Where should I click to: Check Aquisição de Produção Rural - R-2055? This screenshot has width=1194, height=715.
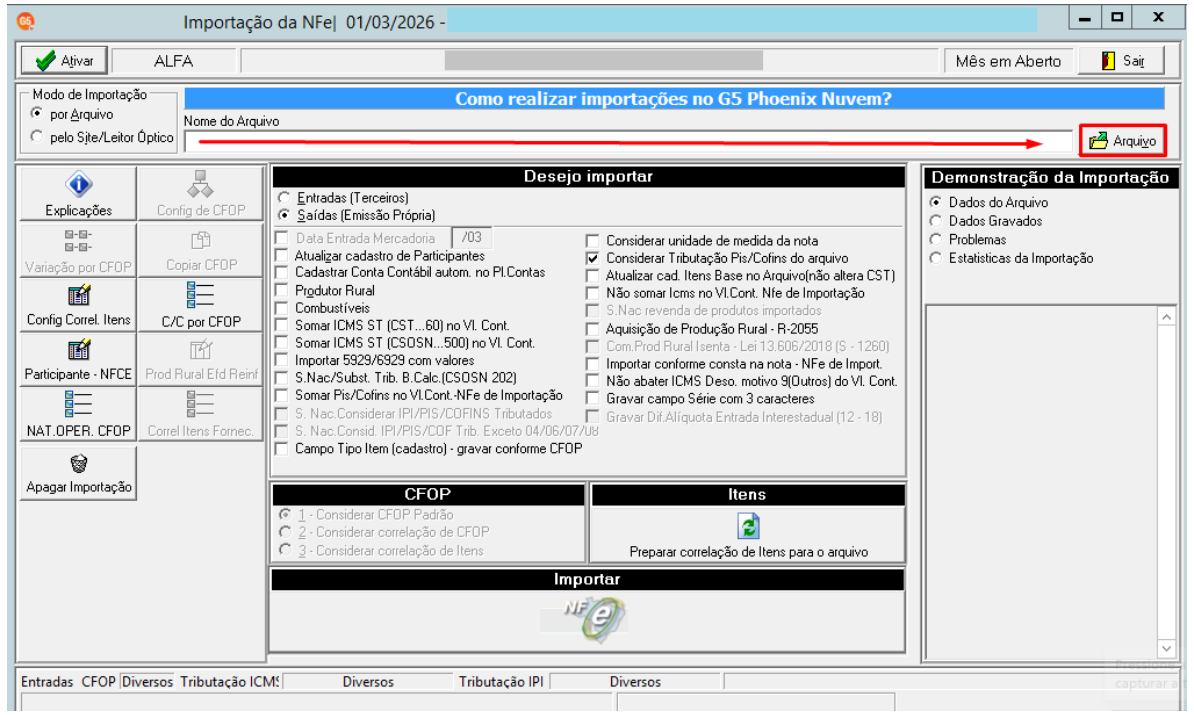pyautogui.click(x=592, y=329)
